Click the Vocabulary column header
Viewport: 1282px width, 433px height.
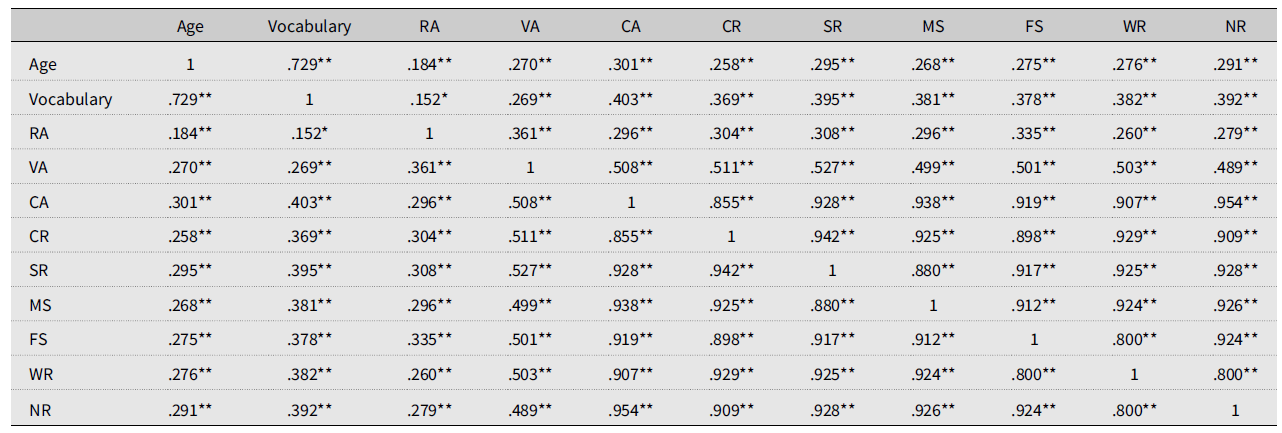309,27
